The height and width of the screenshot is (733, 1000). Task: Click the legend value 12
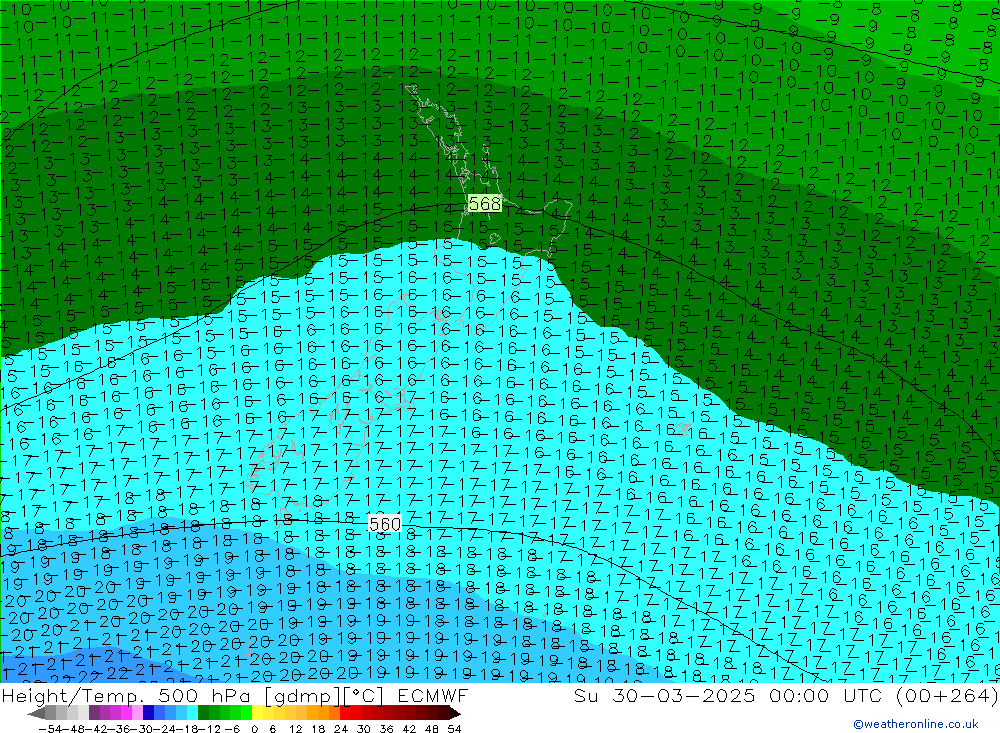pyautogui.click(x=296, y=729)
